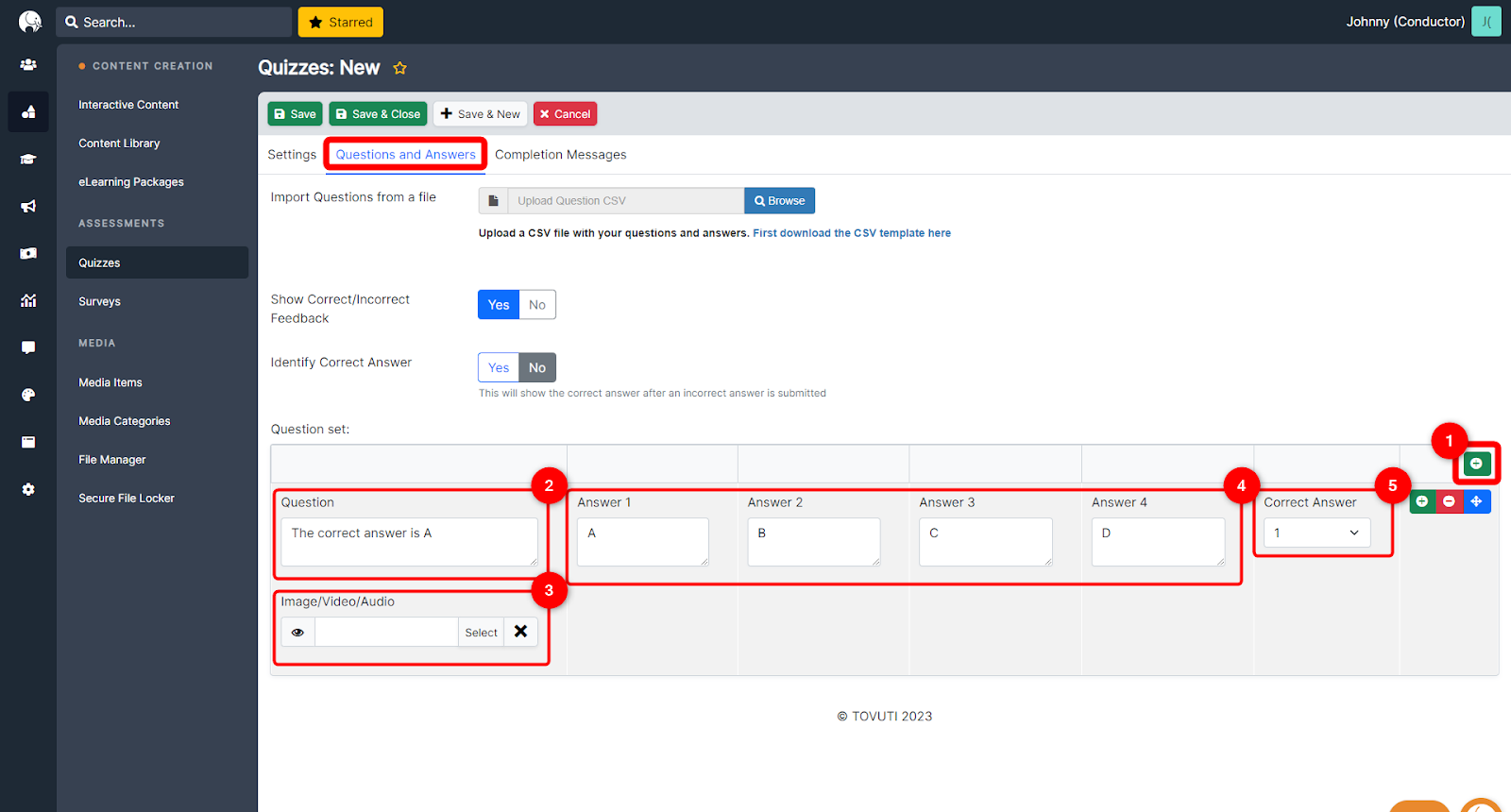
Task: Download the CSV template link
Action: [x=852, y=233]
